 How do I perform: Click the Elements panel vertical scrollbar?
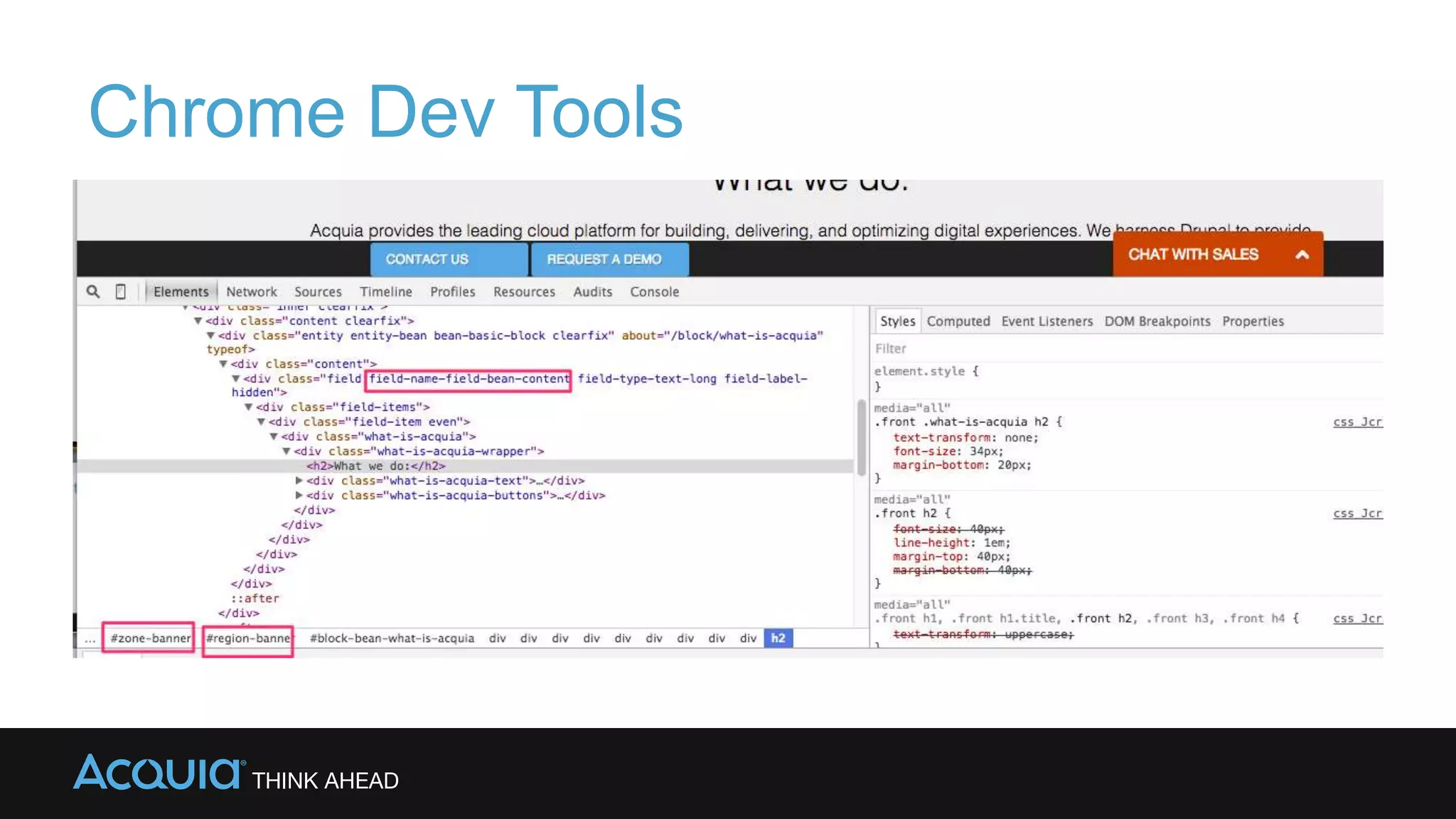862,437
